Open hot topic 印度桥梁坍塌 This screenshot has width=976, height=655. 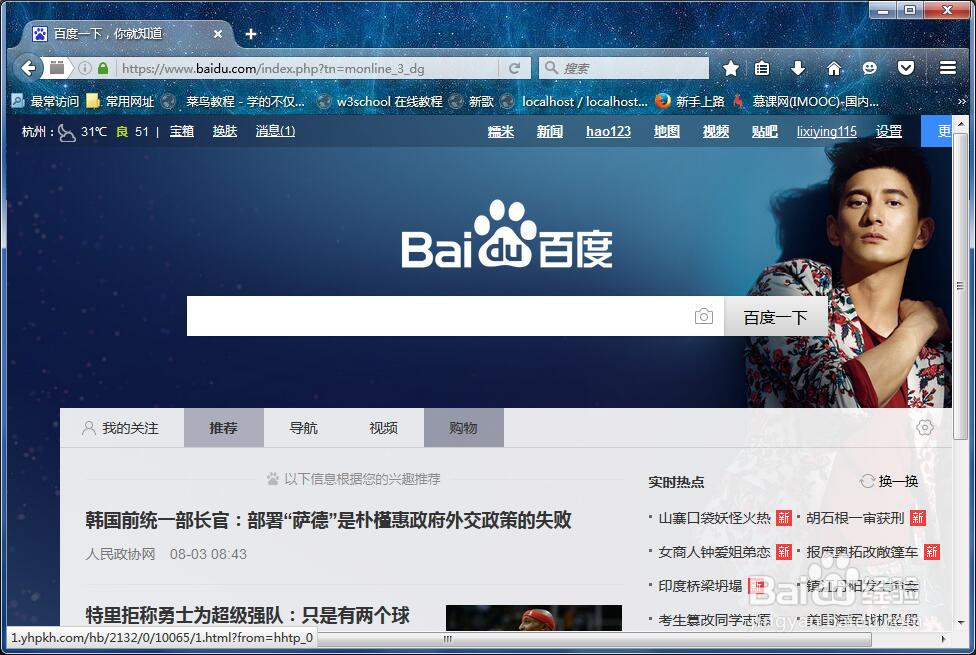coord(700,586)
